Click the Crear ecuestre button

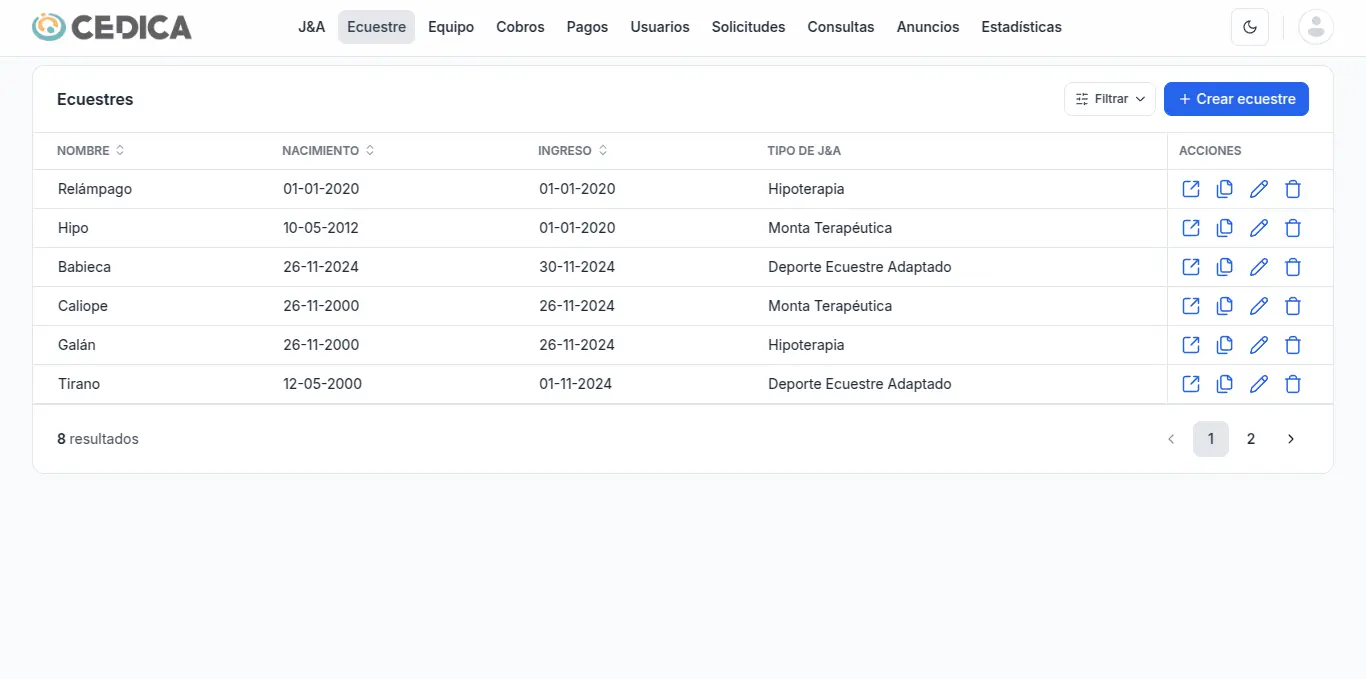(x=1236, y=99)
